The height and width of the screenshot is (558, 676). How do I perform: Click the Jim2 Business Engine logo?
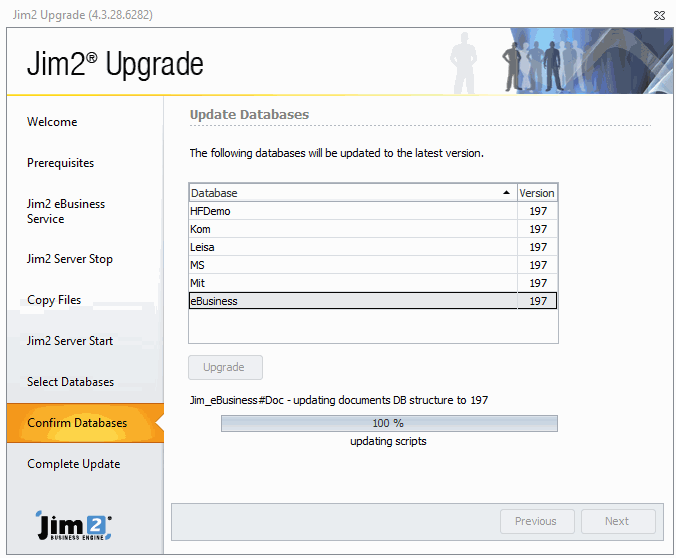[74, 526]
